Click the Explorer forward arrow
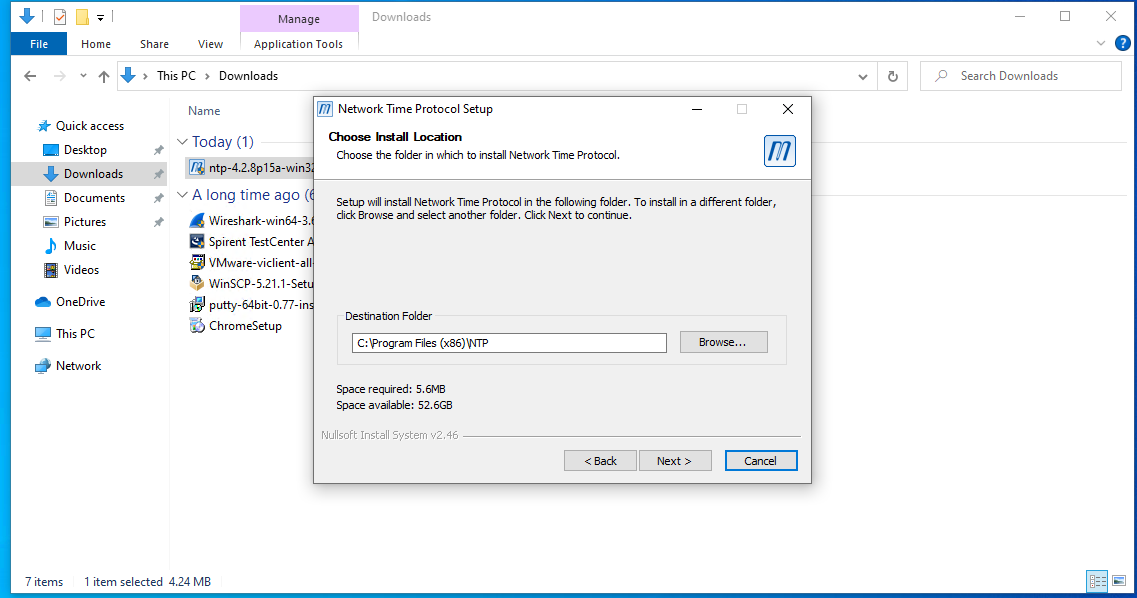 (60, 76)
